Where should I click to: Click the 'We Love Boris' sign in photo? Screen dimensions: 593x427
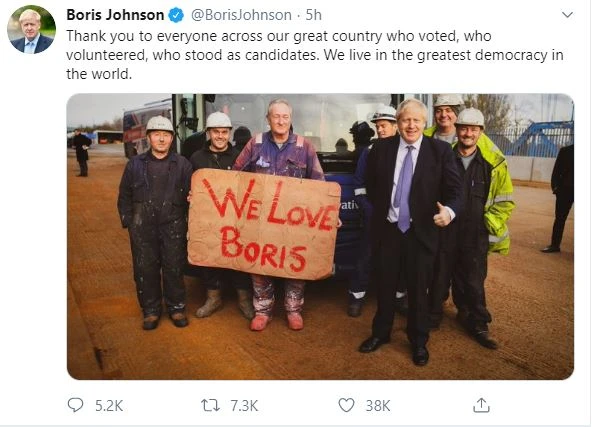tap(264, 224)
